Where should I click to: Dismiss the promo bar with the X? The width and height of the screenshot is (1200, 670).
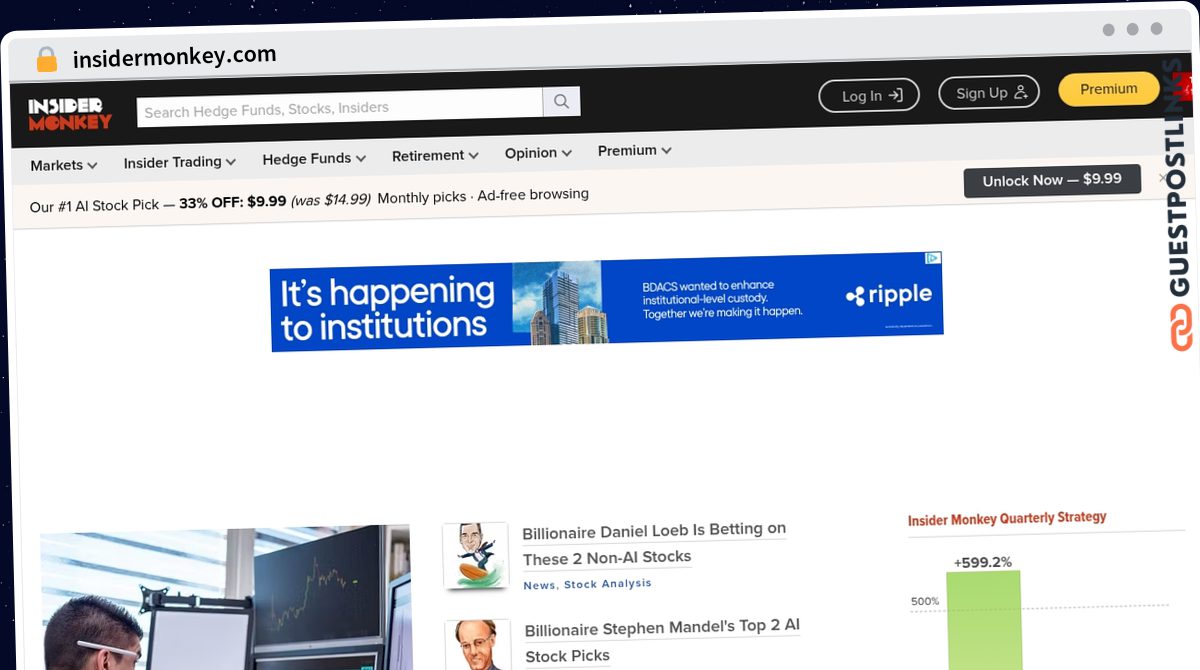click(1162, 178)
